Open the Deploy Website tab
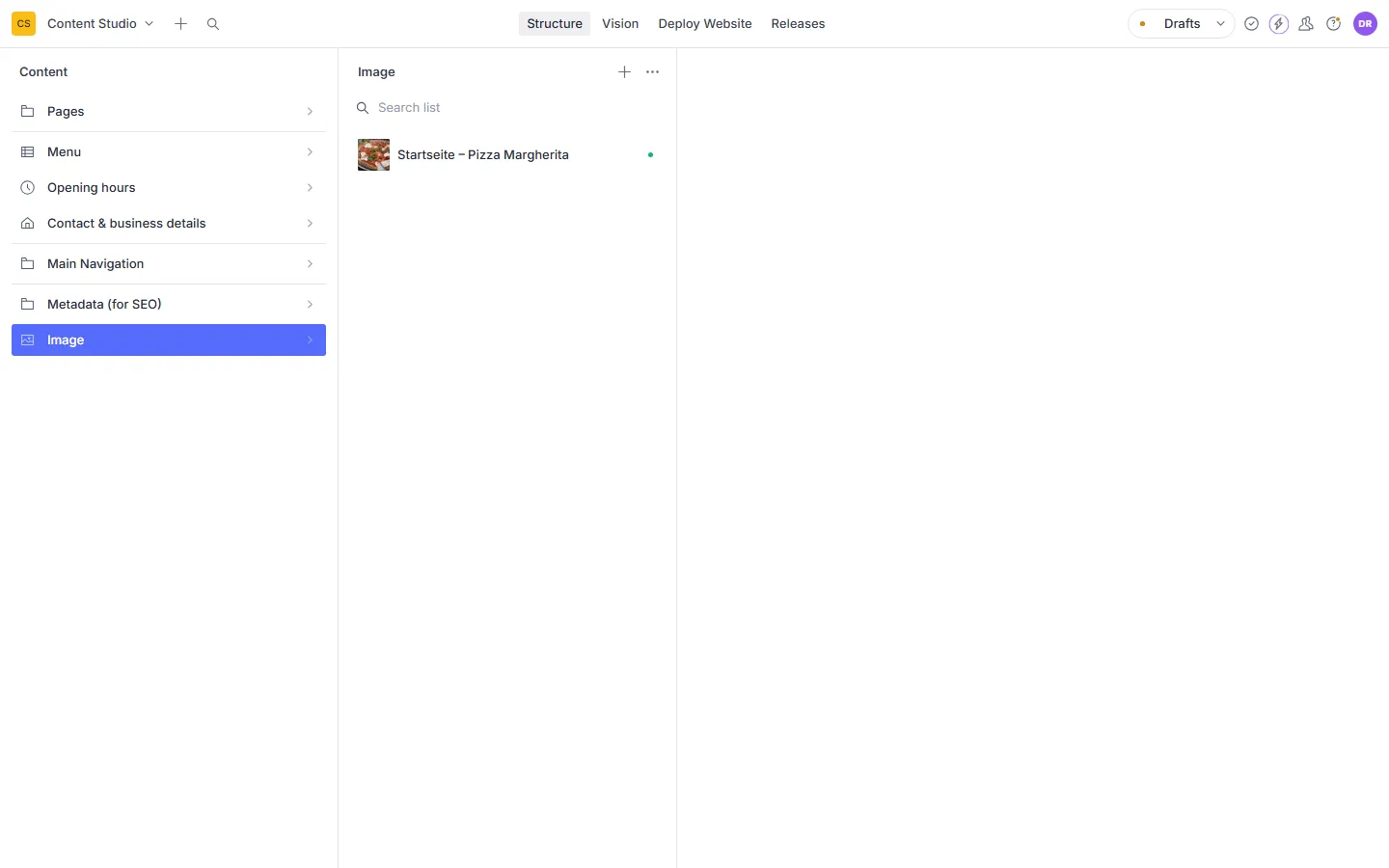 coord(705,23)
